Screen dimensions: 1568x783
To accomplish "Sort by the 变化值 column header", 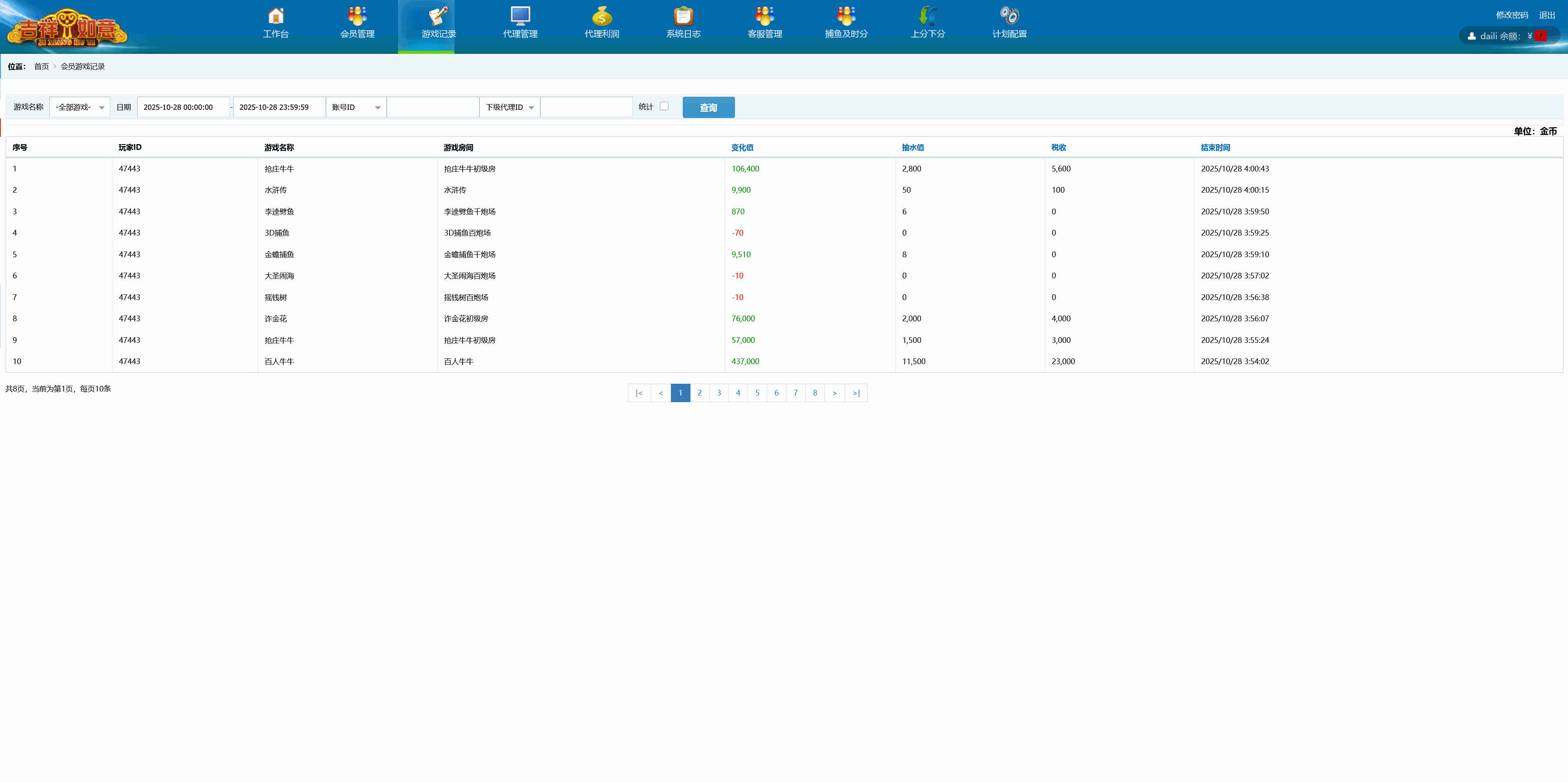I will [x=742, y=147].
